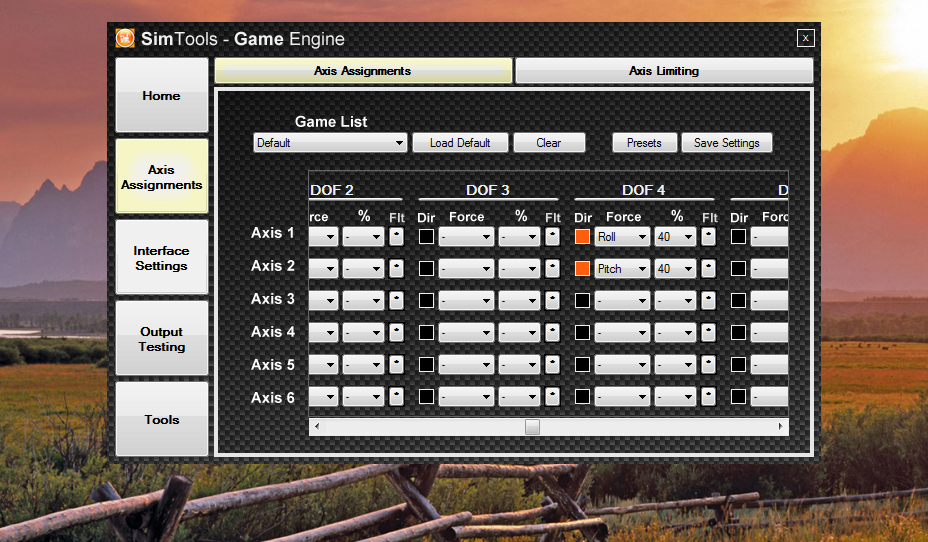The image size is (928, 542).
Task: Click the Game List label
Action: (x=331, y=121)
